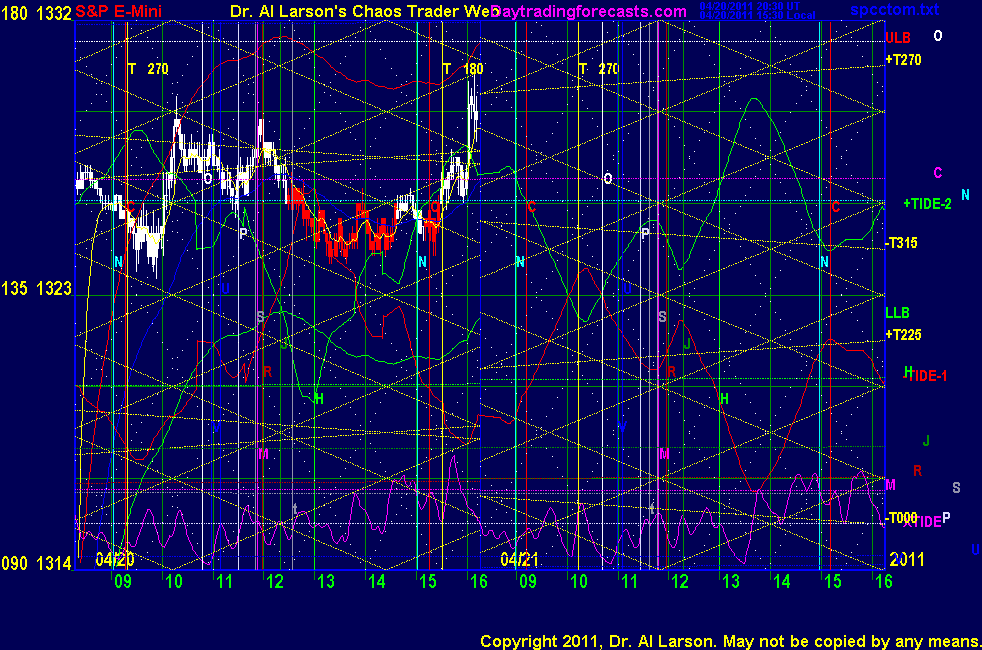The width and height of the screenshot is (982, 650).
Task: Click the "04/20/2011 20:30 UT" timestamp
Action: (x=750, y=6)
